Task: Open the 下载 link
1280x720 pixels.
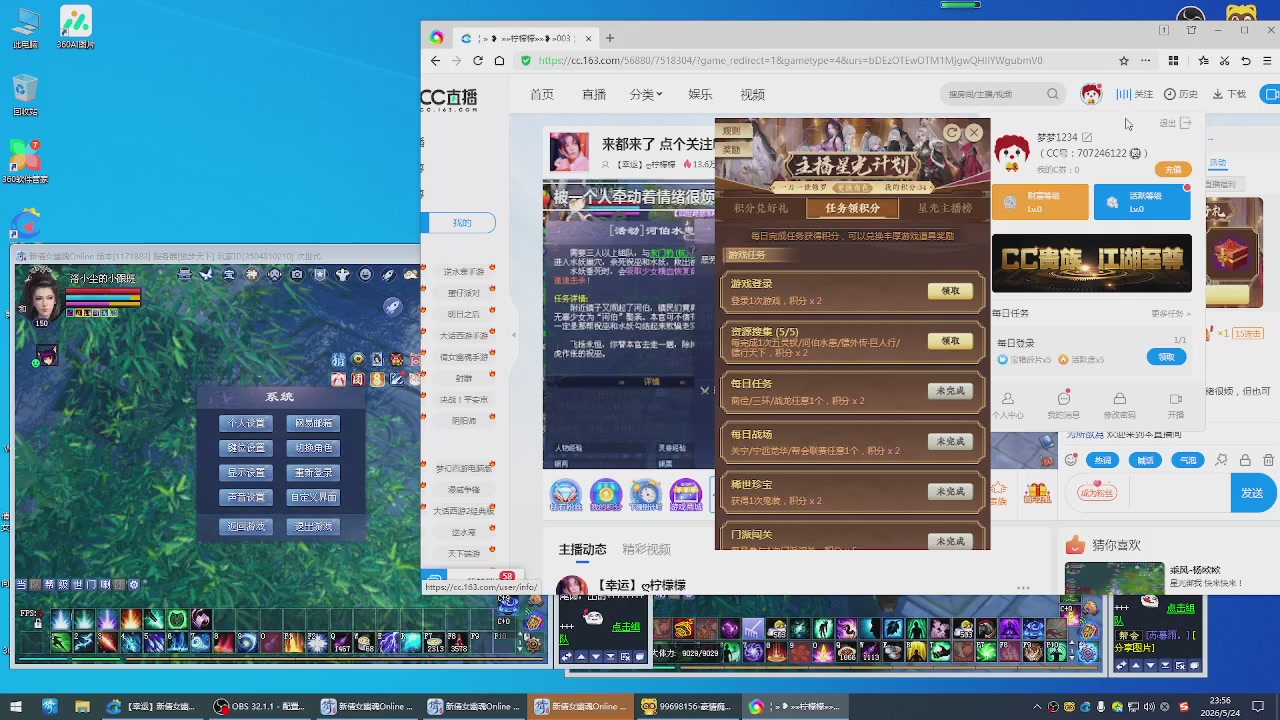Action: 1230,94
